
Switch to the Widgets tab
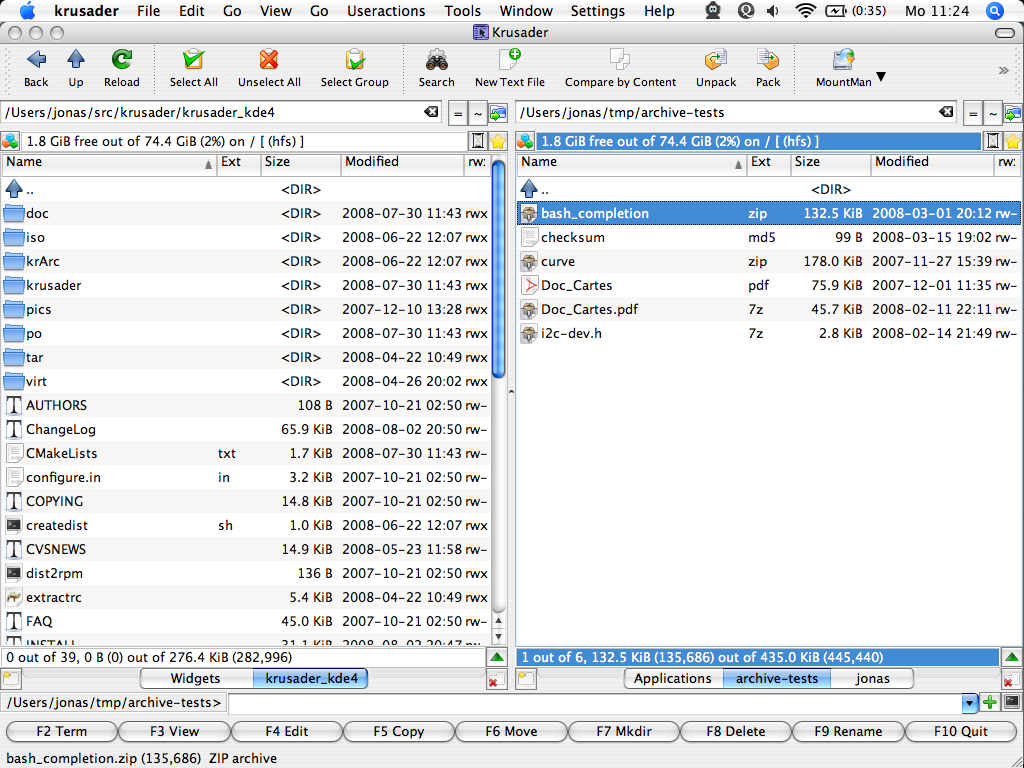[x=195, y=679]
